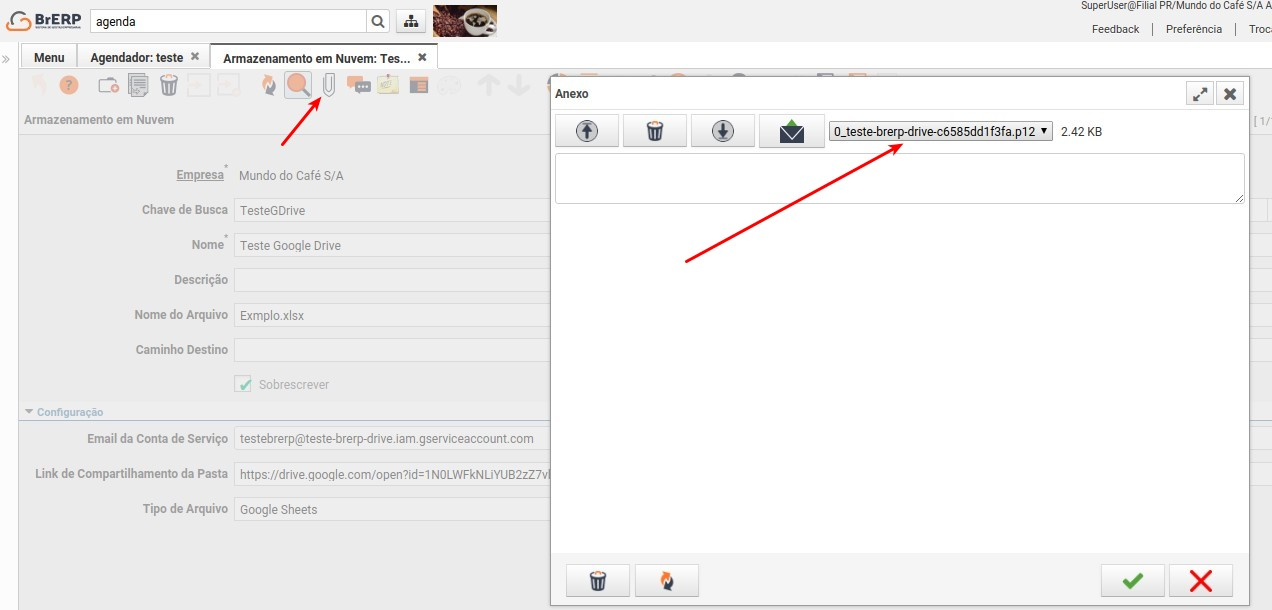Click the global search field containing agenda
This screenshot has height=610, width=1272.
click(x=228, y=21)
